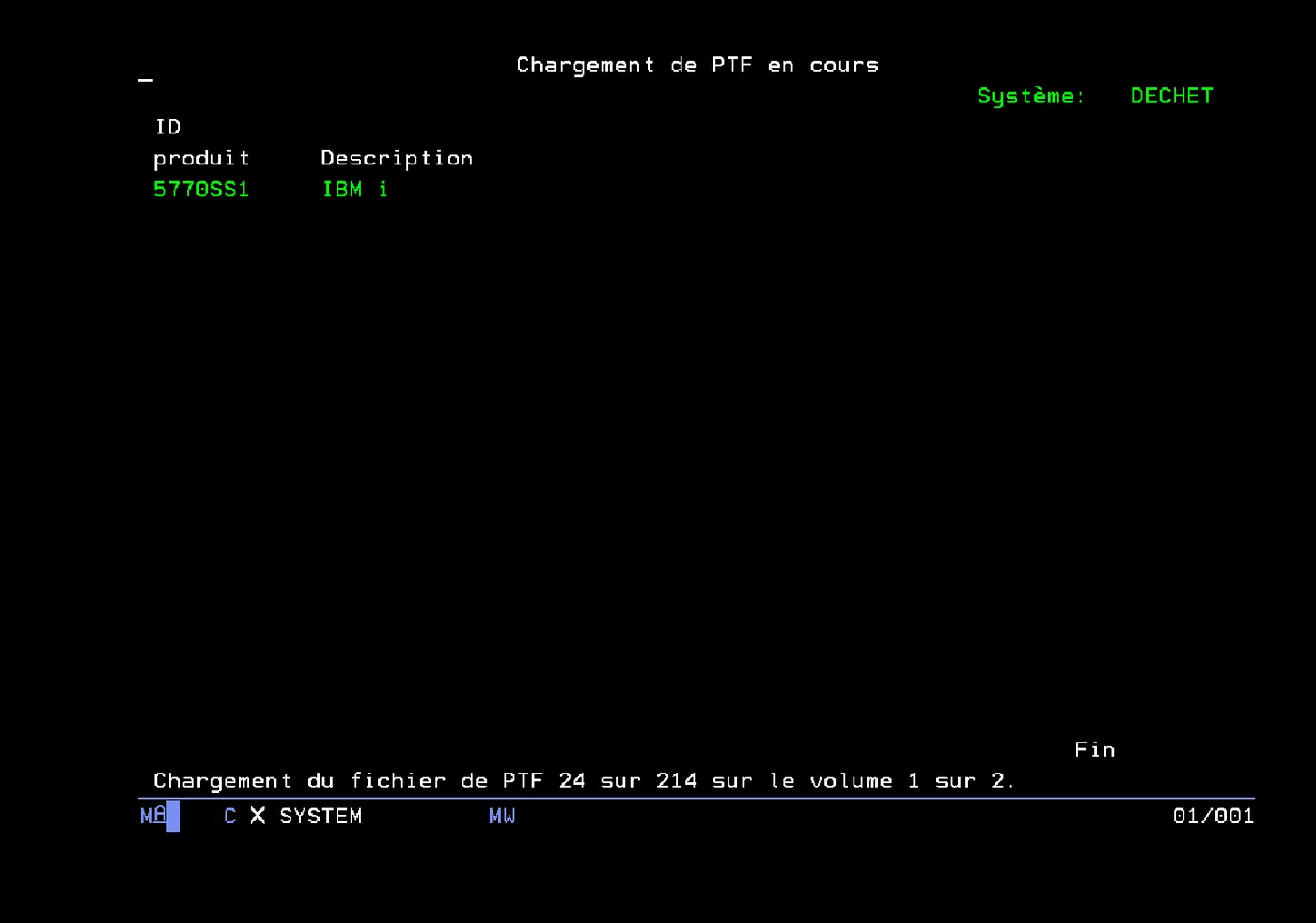The height and width of the screenshot is (923, 1316).
Task: Click the 'Description' column header
Action: coord(397,159)
